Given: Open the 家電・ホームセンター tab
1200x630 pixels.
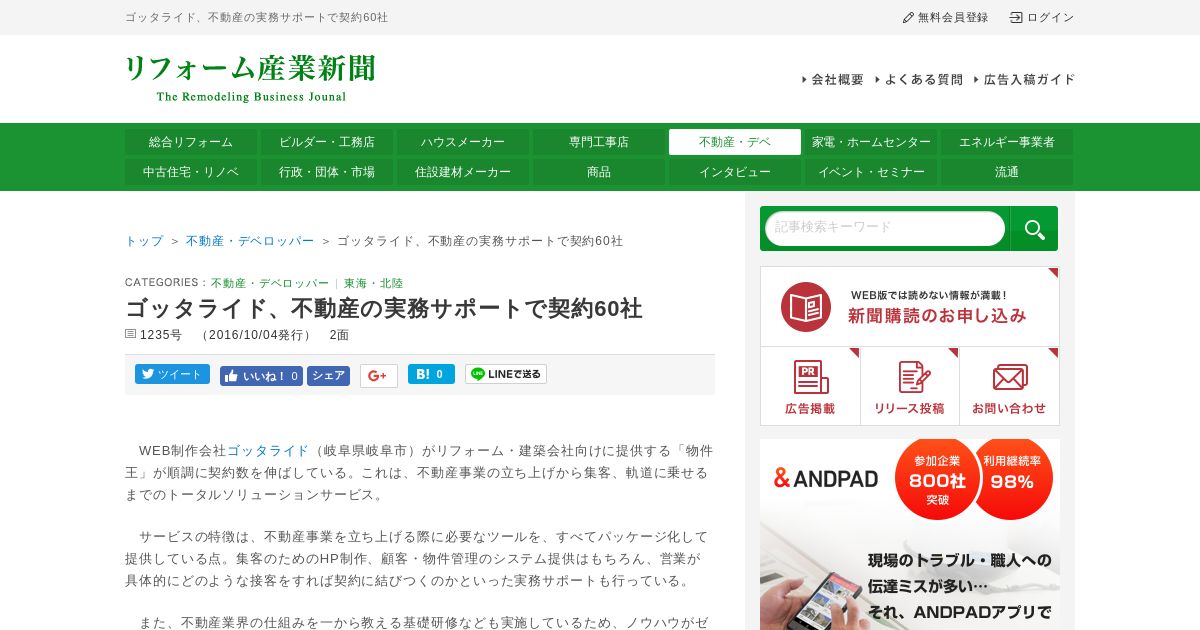Looking at the screenshot, I should click(871, 142).
